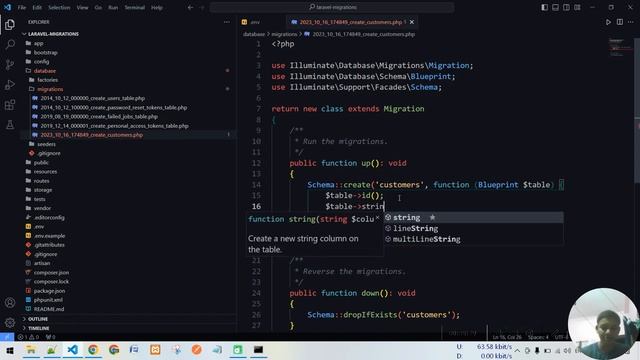Show errors and warnings in status bar

point(29,337)
